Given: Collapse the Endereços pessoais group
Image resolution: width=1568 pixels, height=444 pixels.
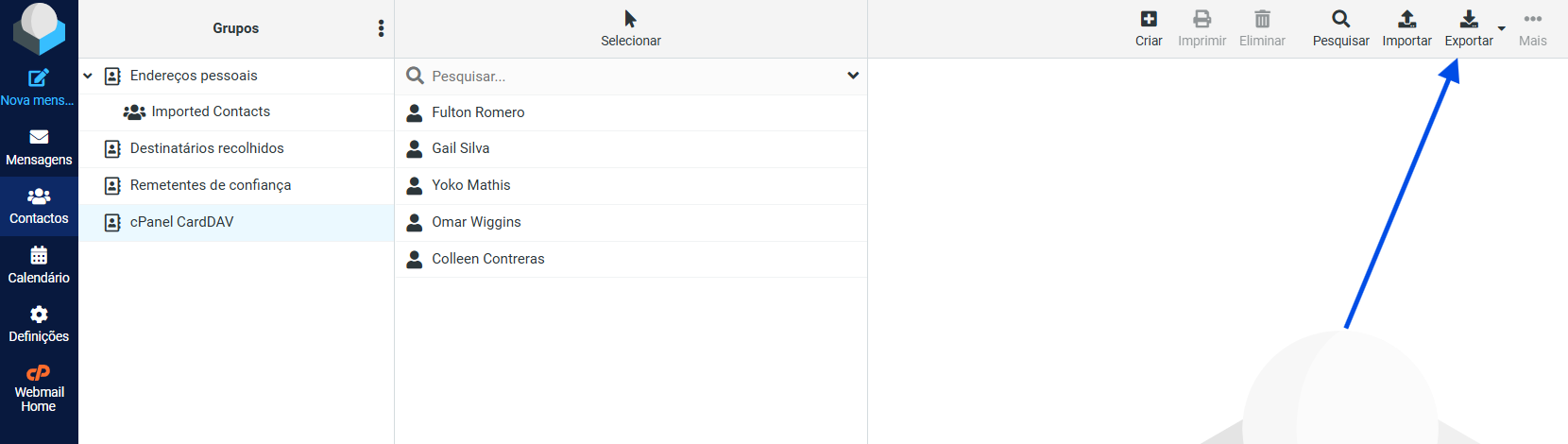Looking at the screenshot, I should pyautogui.click(x=88, y=76).
